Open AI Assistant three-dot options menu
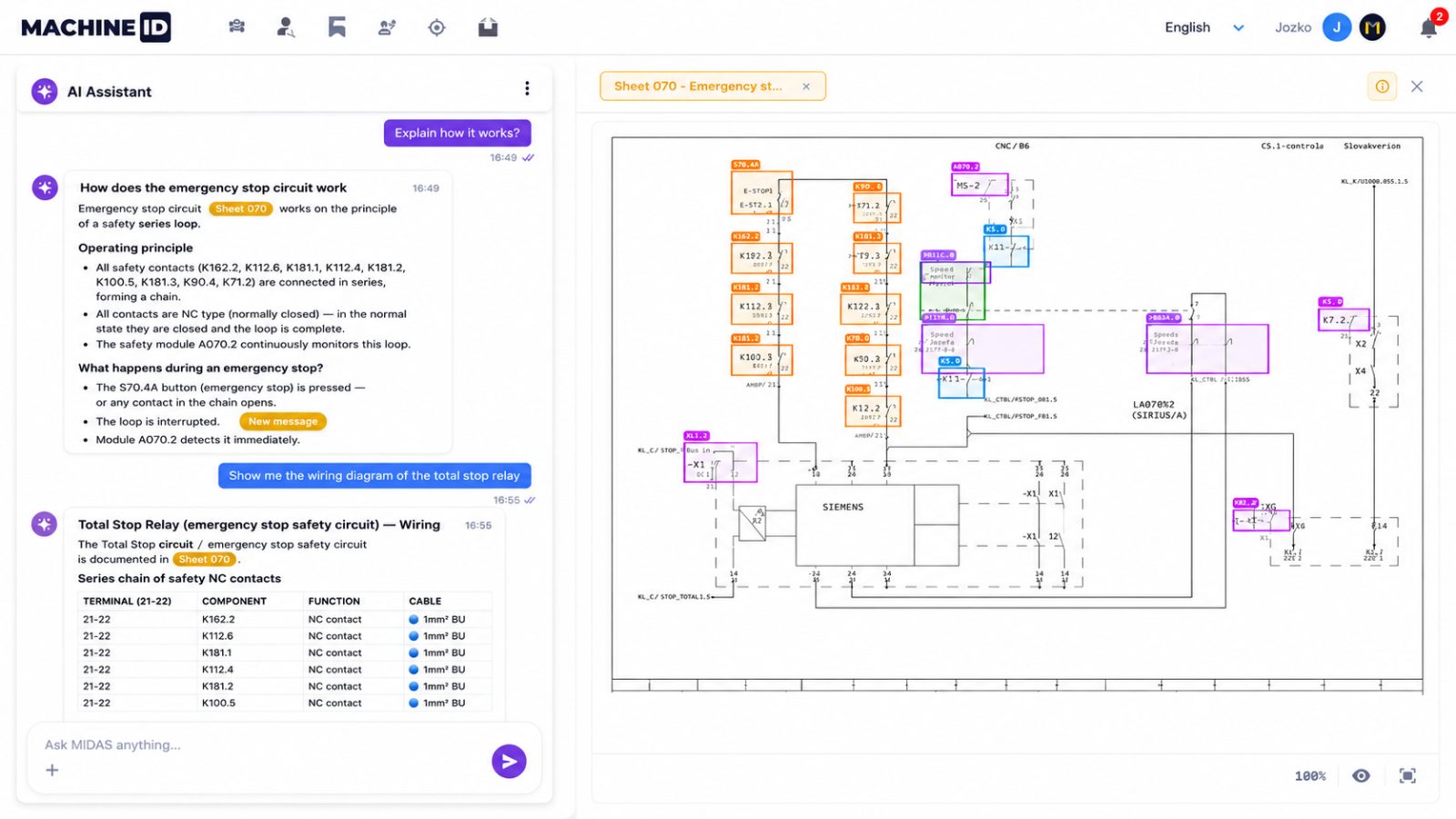This screenshot has width=1456, height=819. pyautogui.click(x=527, y=88)
